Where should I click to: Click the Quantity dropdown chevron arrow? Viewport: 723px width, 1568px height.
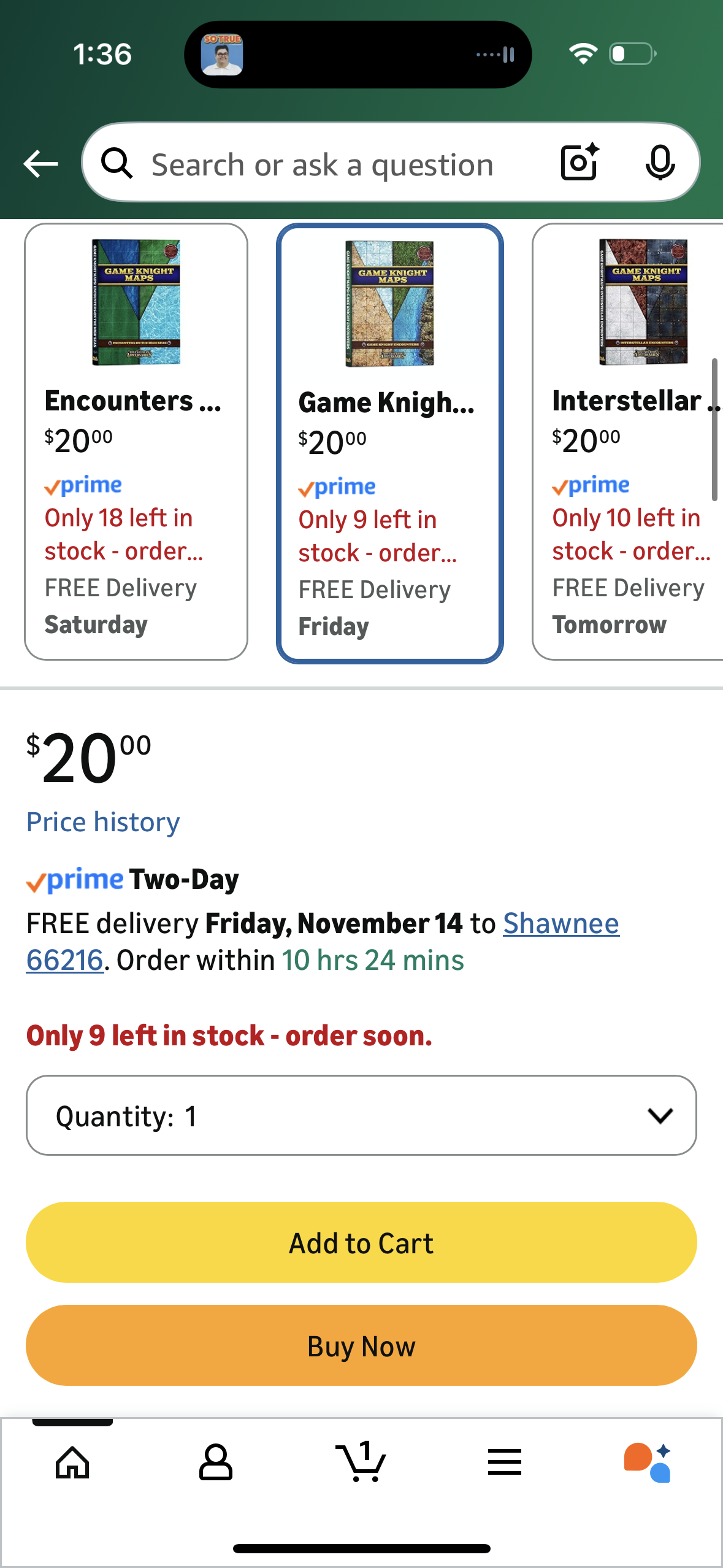(660, 1115)
